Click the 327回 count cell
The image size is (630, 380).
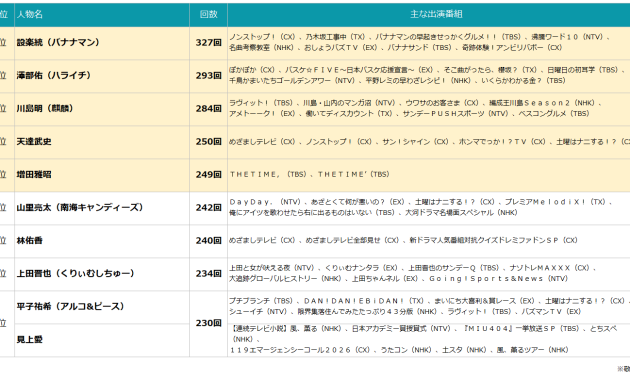[x=209, y=43]
